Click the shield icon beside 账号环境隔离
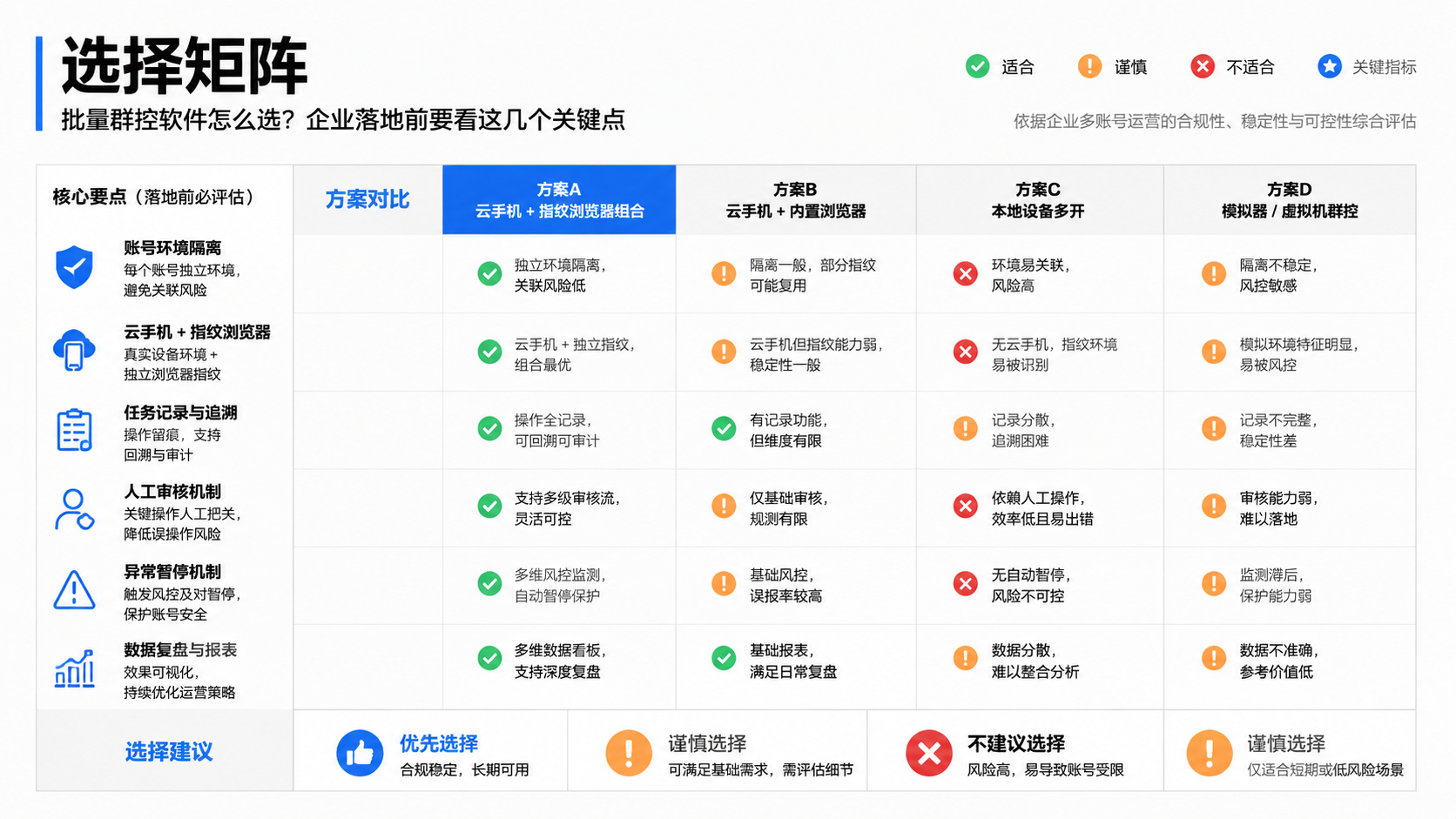The height and width of the screenshot is (819, 1456). (x=74, y=266)
